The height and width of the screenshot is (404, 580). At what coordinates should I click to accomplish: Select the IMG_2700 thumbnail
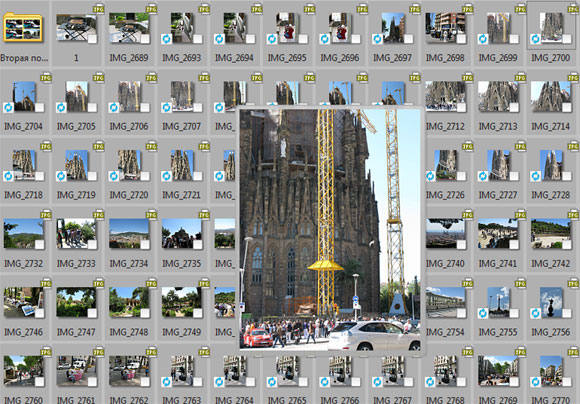point(551,27)
